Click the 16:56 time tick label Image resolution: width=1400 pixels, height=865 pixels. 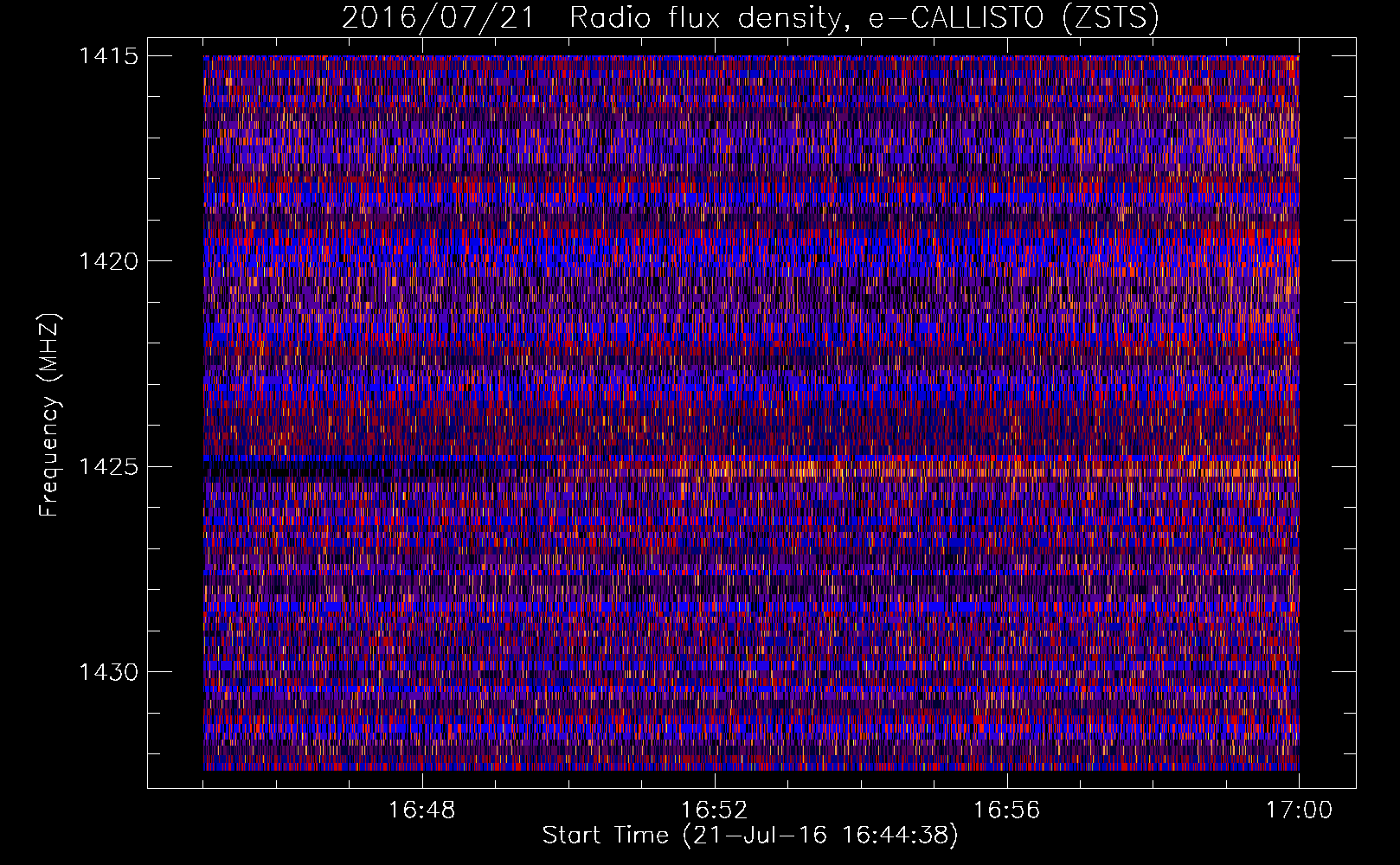(1006, 810)
